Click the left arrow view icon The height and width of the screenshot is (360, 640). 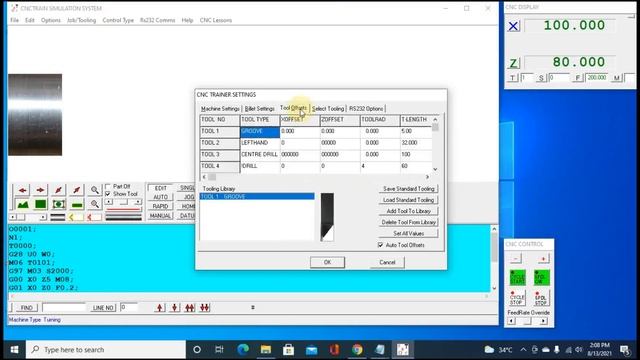[22, 190]
